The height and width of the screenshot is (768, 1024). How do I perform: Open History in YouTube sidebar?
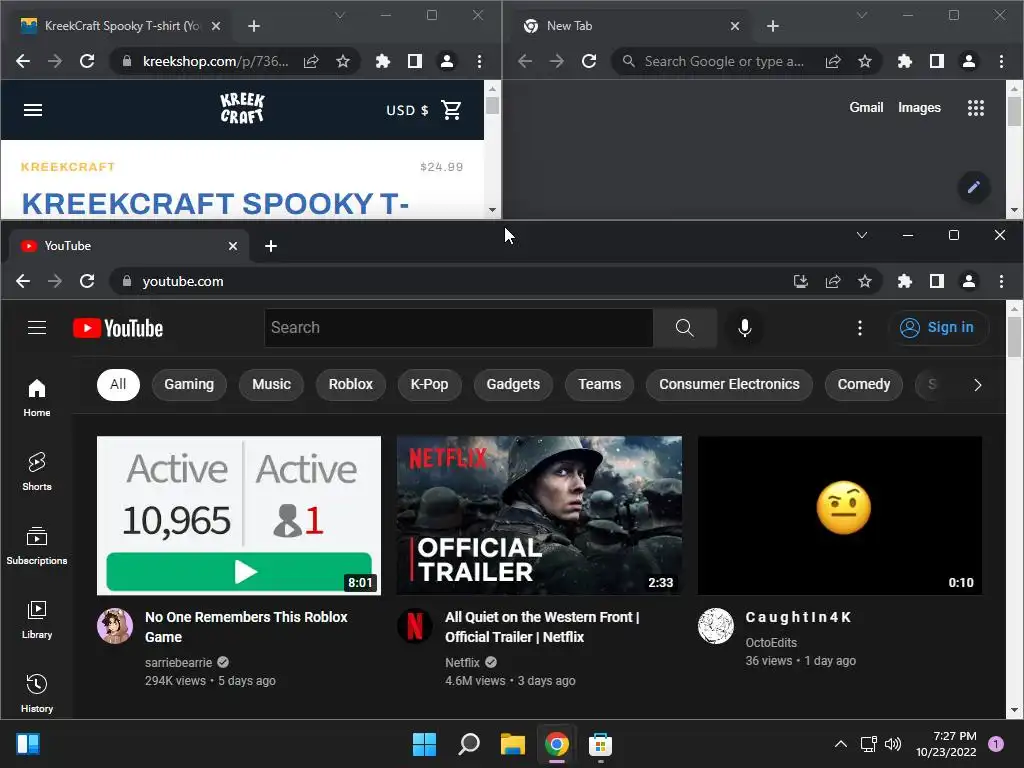pos(37,694)
